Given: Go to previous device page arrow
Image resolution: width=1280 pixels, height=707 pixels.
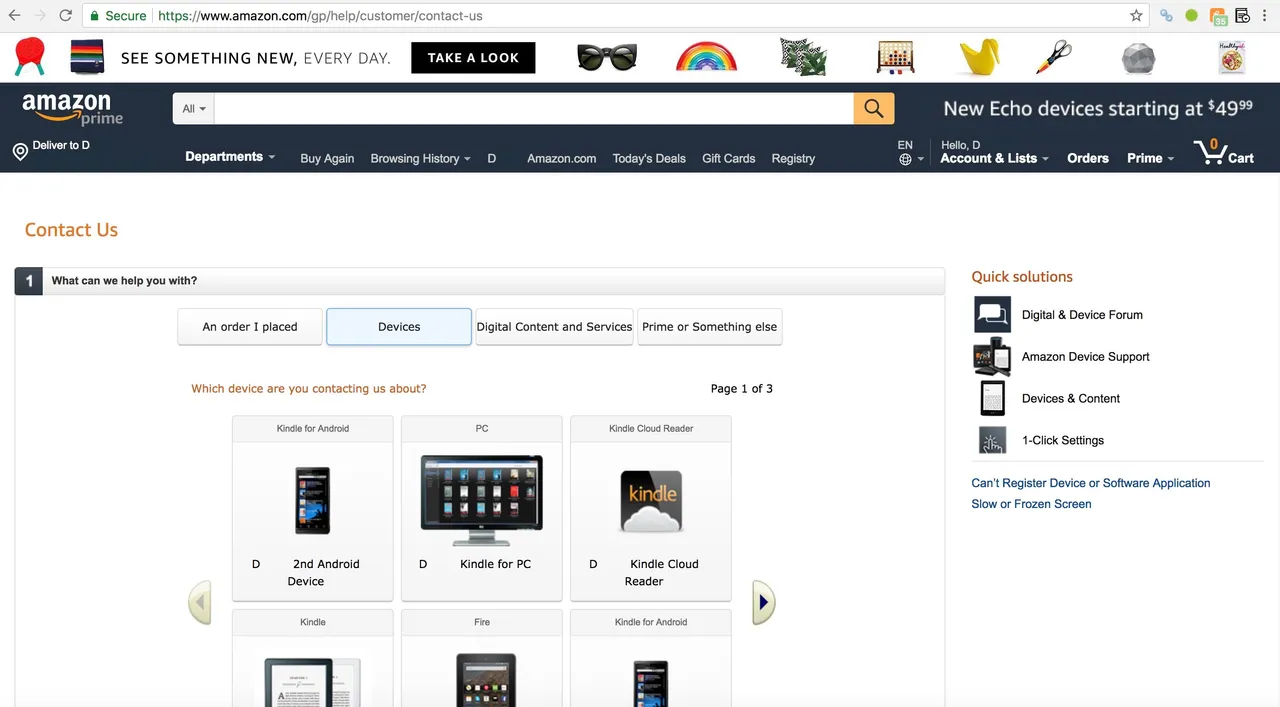Looking at the screenshot, I should click(x=200, y=603).
